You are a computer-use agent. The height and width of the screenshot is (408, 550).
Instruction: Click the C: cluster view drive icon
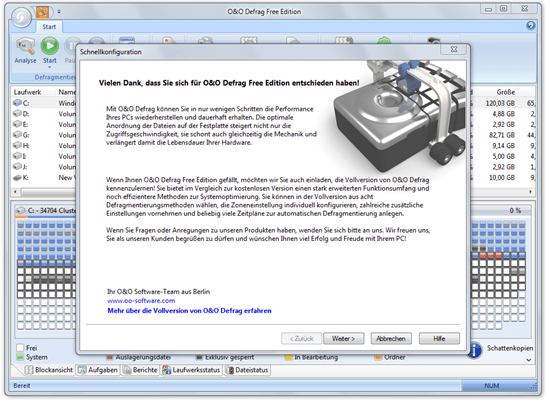pyautogui.click(x=21, y=210)
